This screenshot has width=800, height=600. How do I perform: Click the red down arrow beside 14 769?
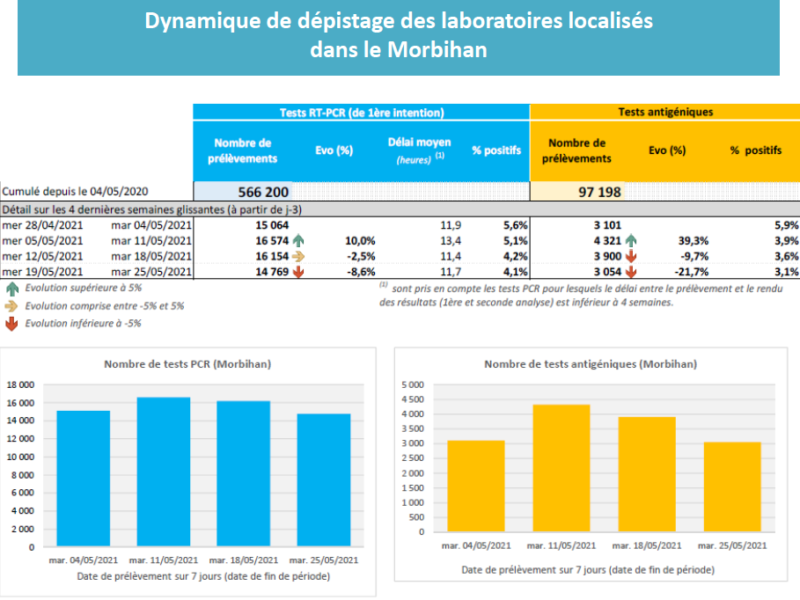click(x=299, y=271)
